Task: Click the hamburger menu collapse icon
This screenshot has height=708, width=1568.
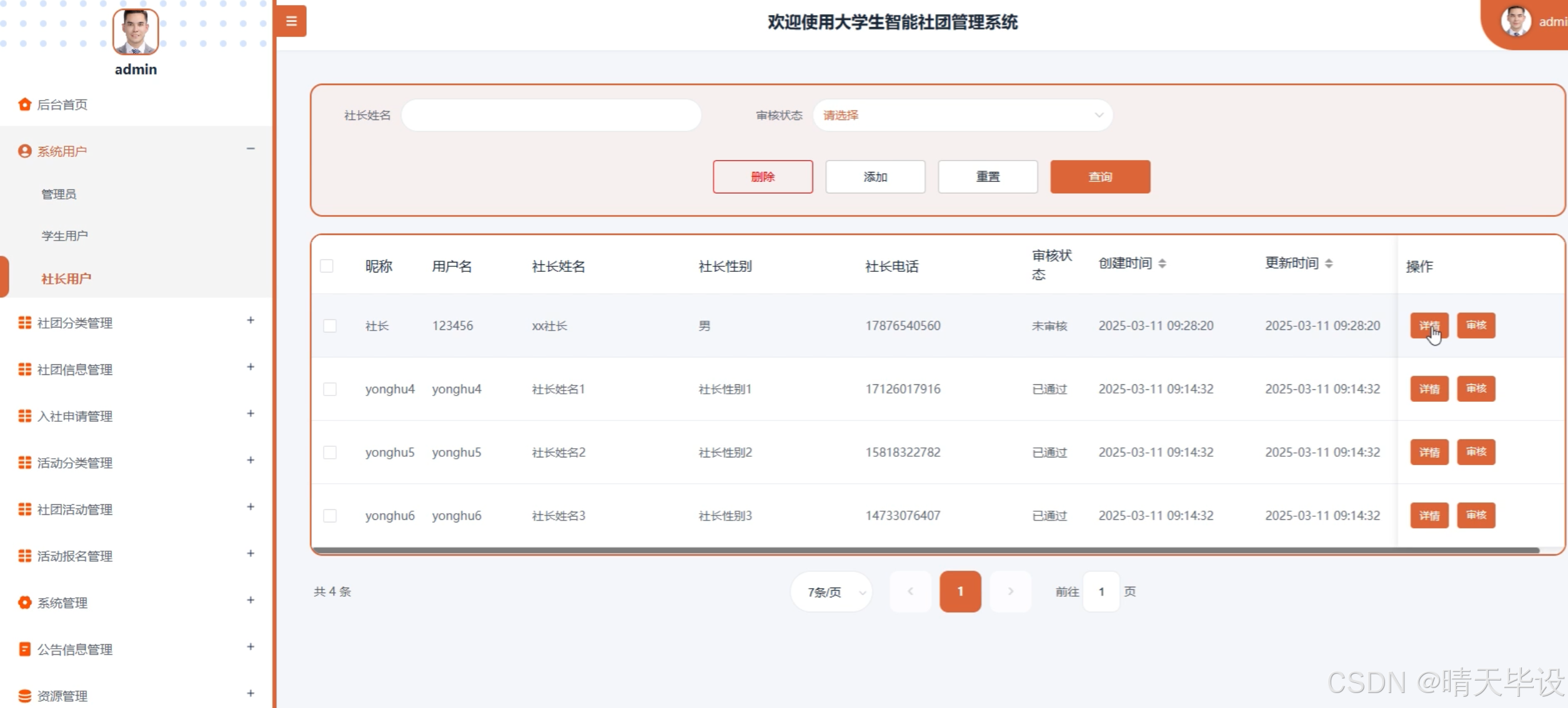Action: [291, 21]
